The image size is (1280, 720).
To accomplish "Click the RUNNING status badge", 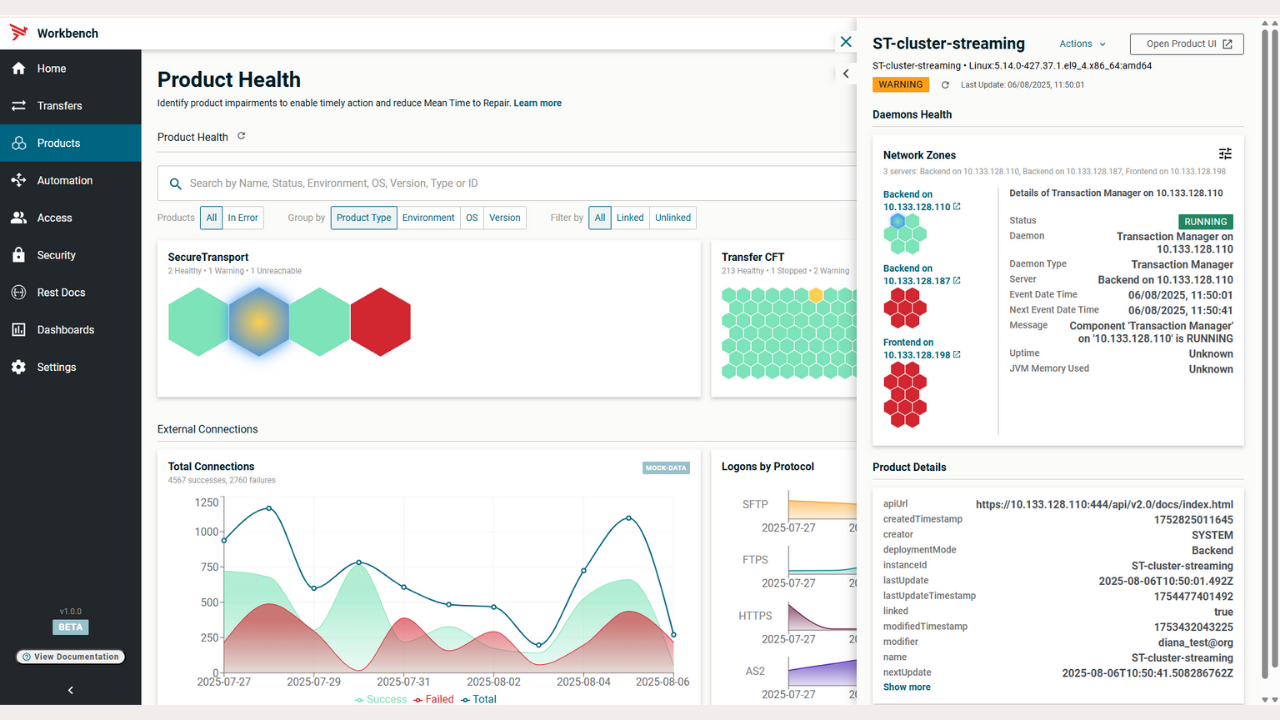I will [1206, 222].
